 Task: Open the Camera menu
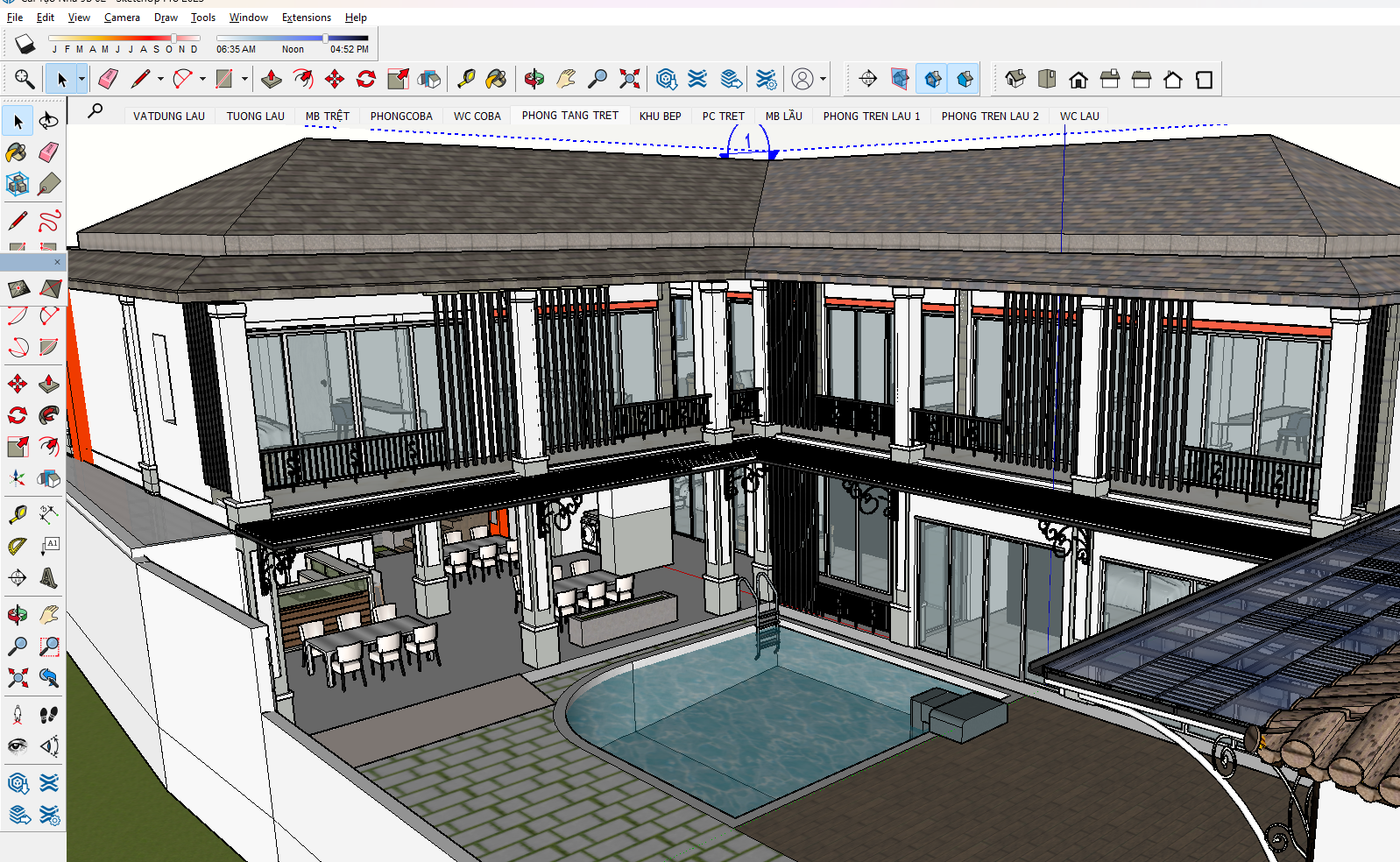click(122, 18)
